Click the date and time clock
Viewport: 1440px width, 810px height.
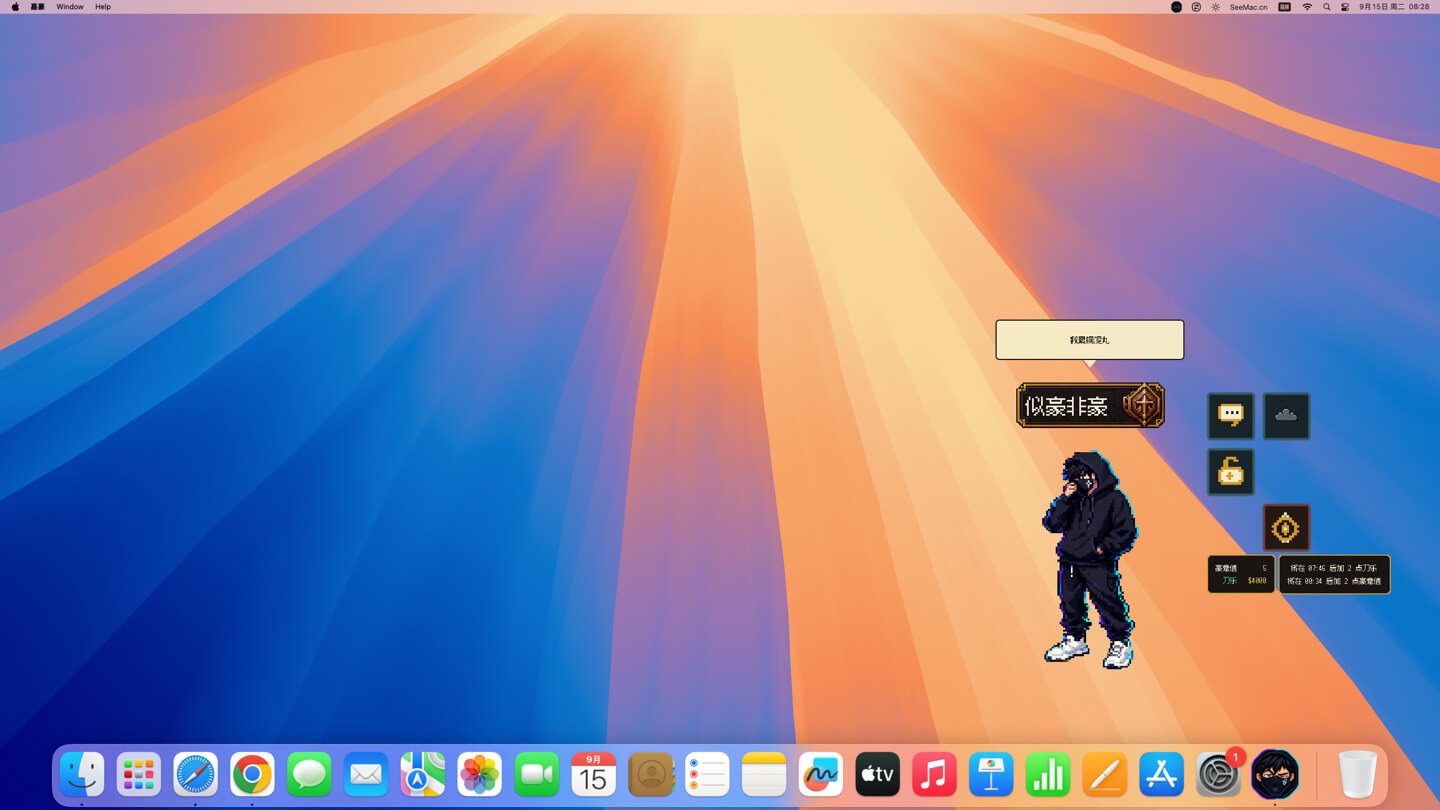pos(1394,7)
